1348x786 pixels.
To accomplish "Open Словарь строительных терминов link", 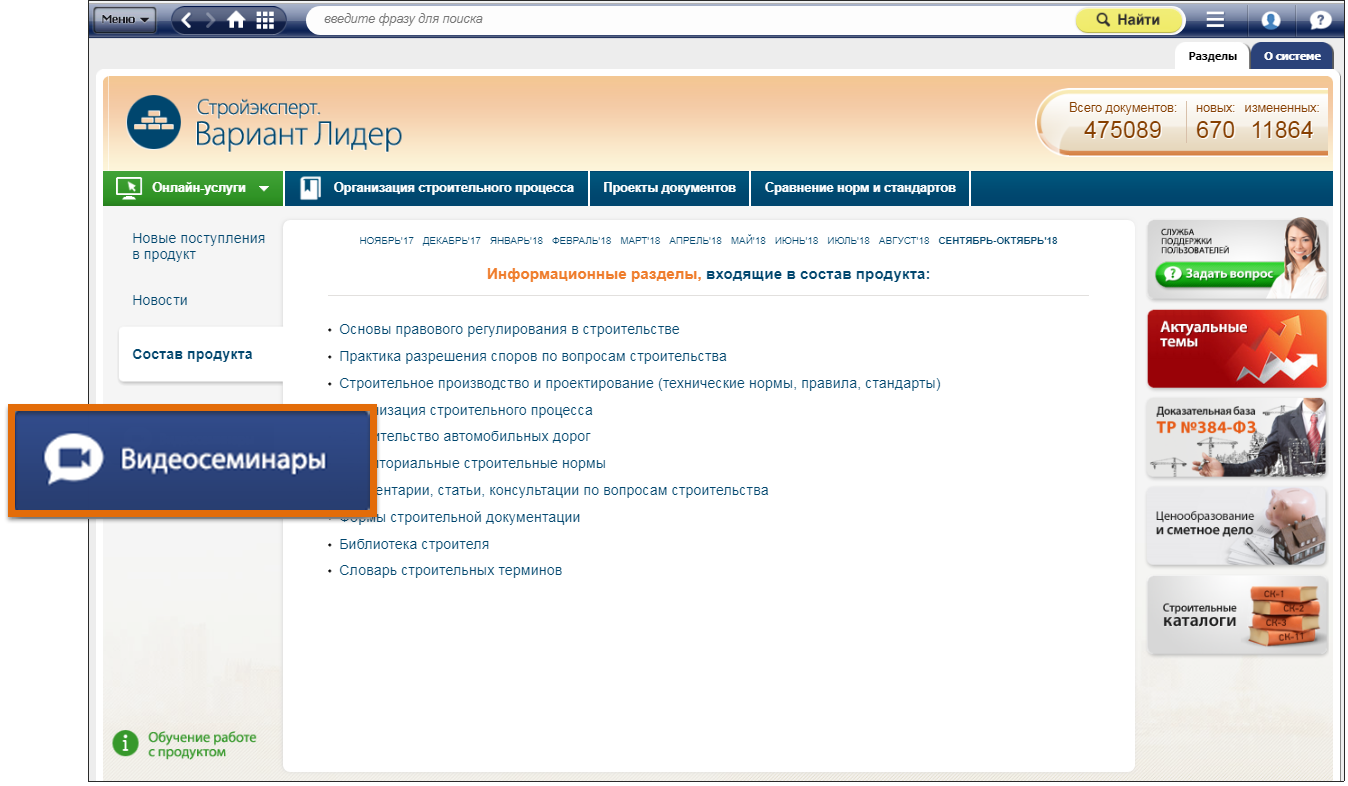I will point(450,571).
